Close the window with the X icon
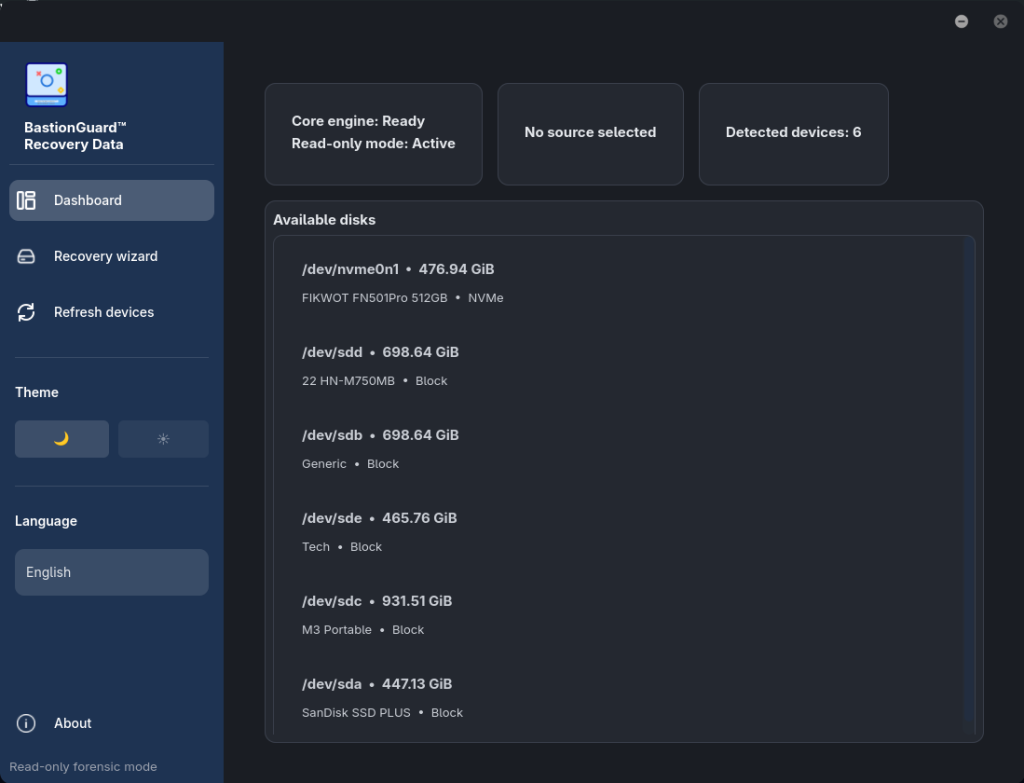Viewport: 1024px width, 783px height. pos(1000,22)
